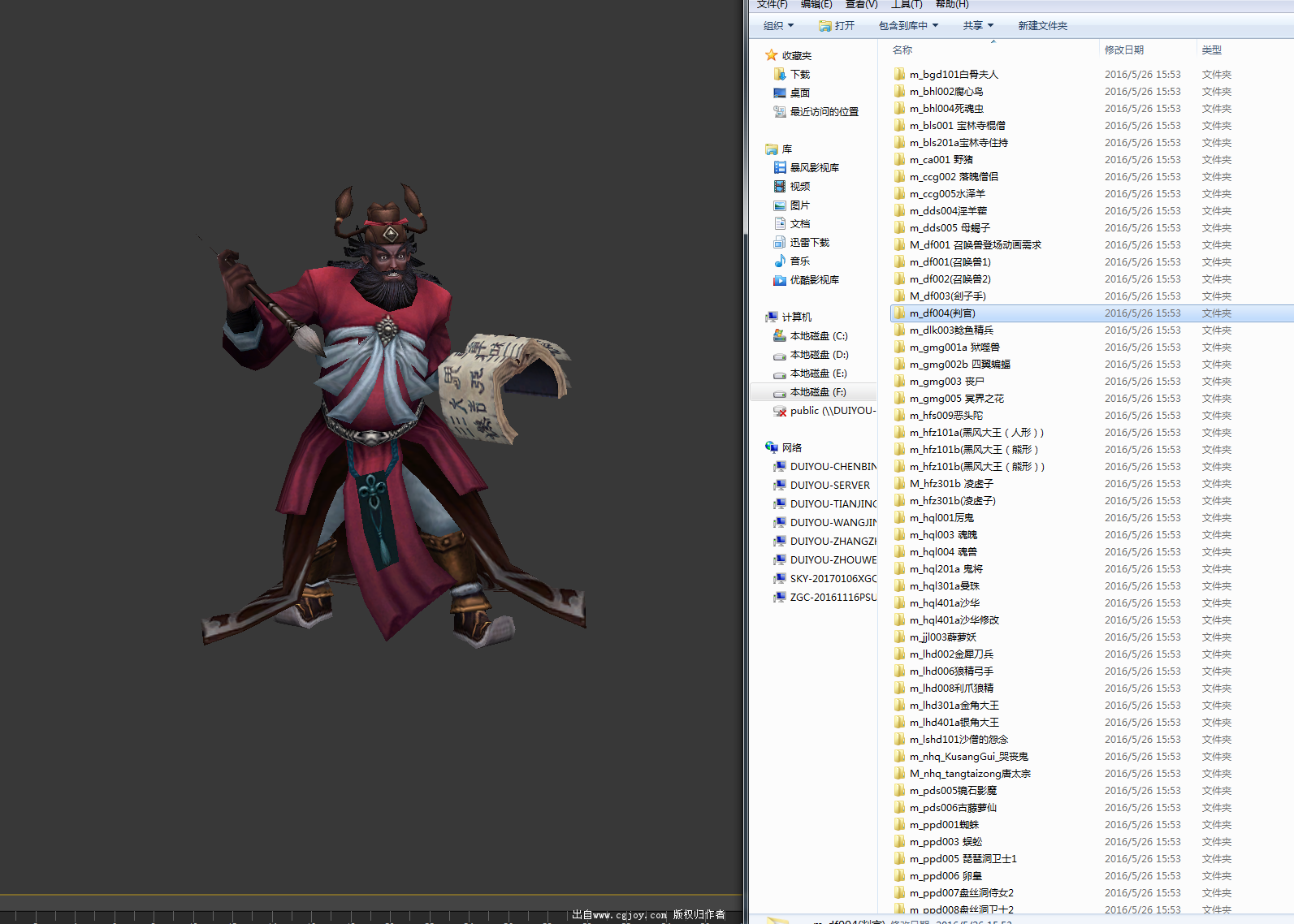Expand the 包含到库中 dropdown
This screenshot has width=1294, height=924.
pos(908,26)
